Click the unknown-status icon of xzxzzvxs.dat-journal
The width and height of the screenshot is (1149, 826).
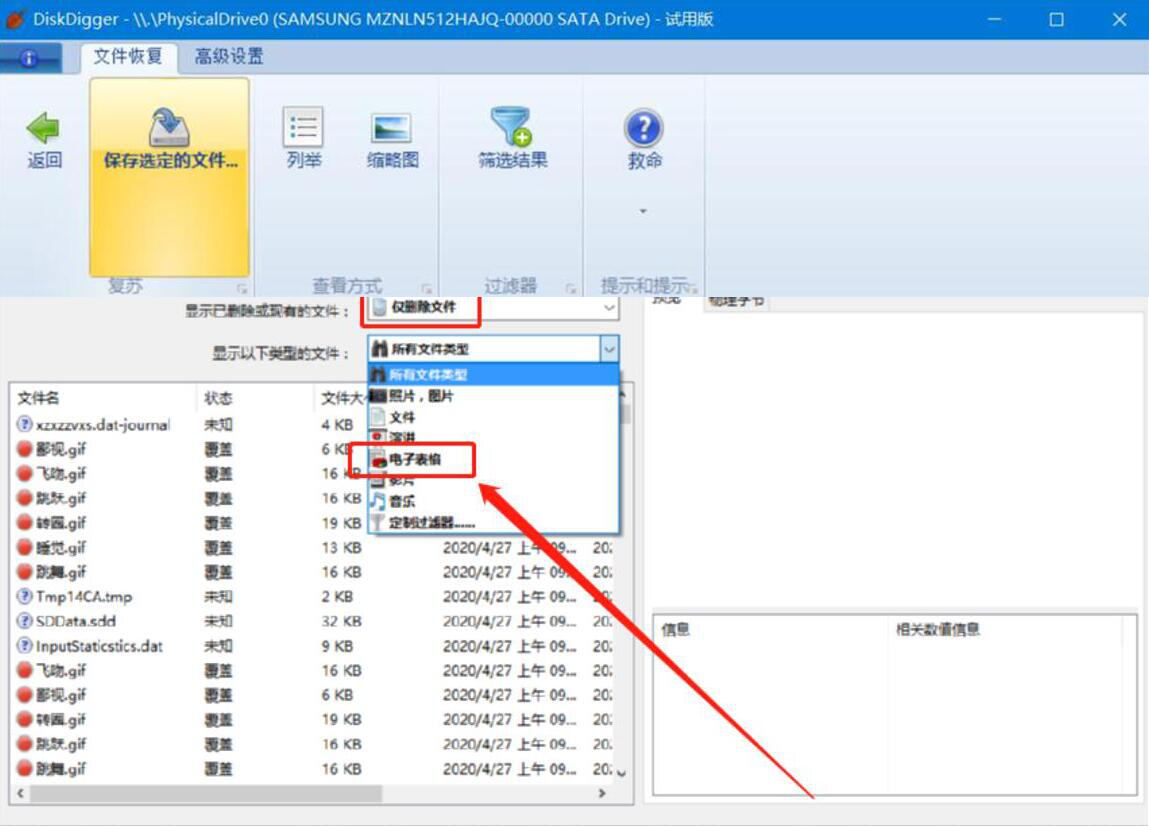pyautogui.click(x=24, y=424)
